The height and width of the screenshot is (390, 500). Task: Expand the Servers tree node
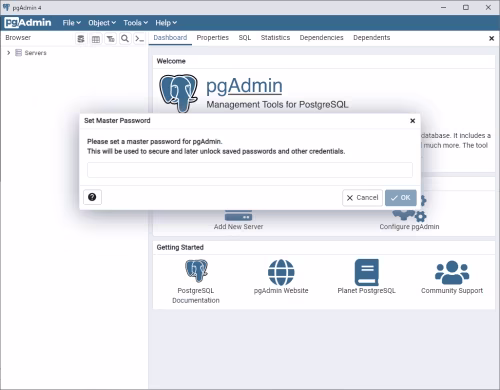coord(9,53)
